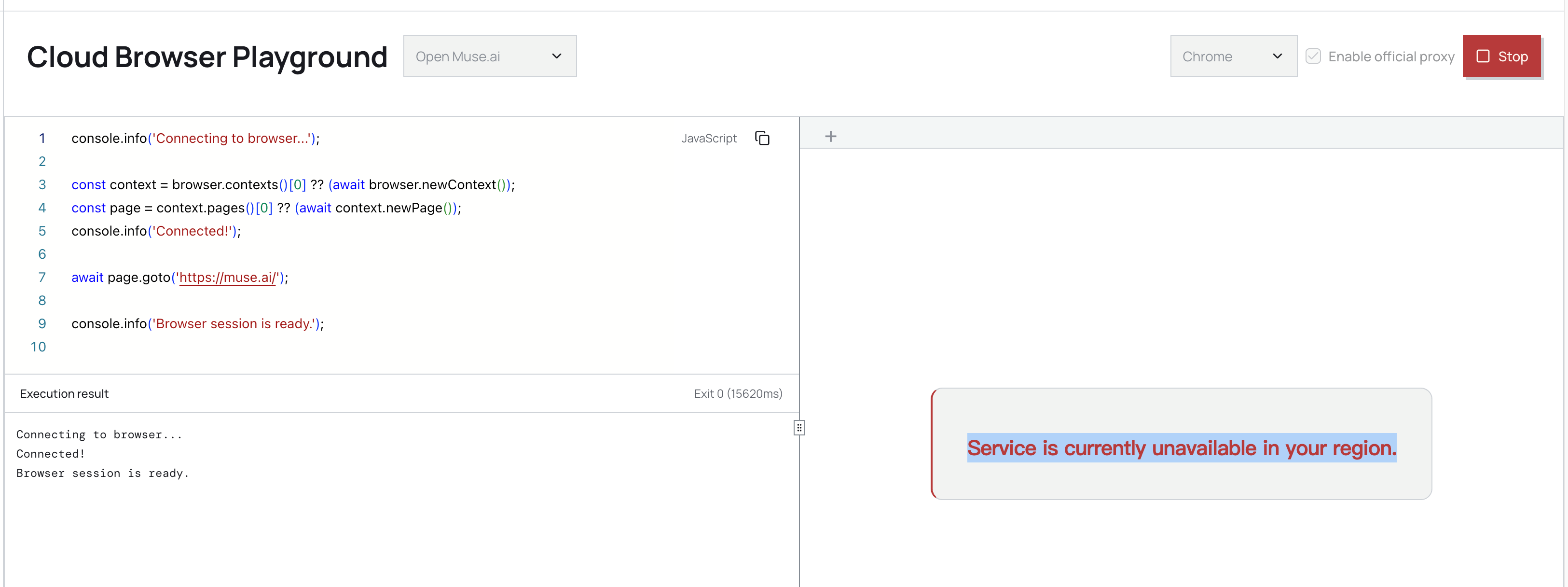Select the Cloud Browser Playground heading
Image resolution: width=1568 pixels, height=587 pixels.
[207, 56]
